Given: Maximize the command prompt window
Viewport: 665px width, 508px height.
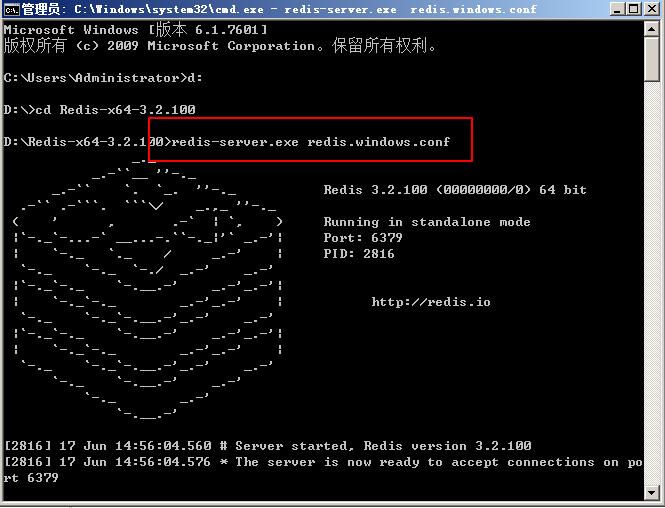Looking at the screenshot, I should [634, 9].
